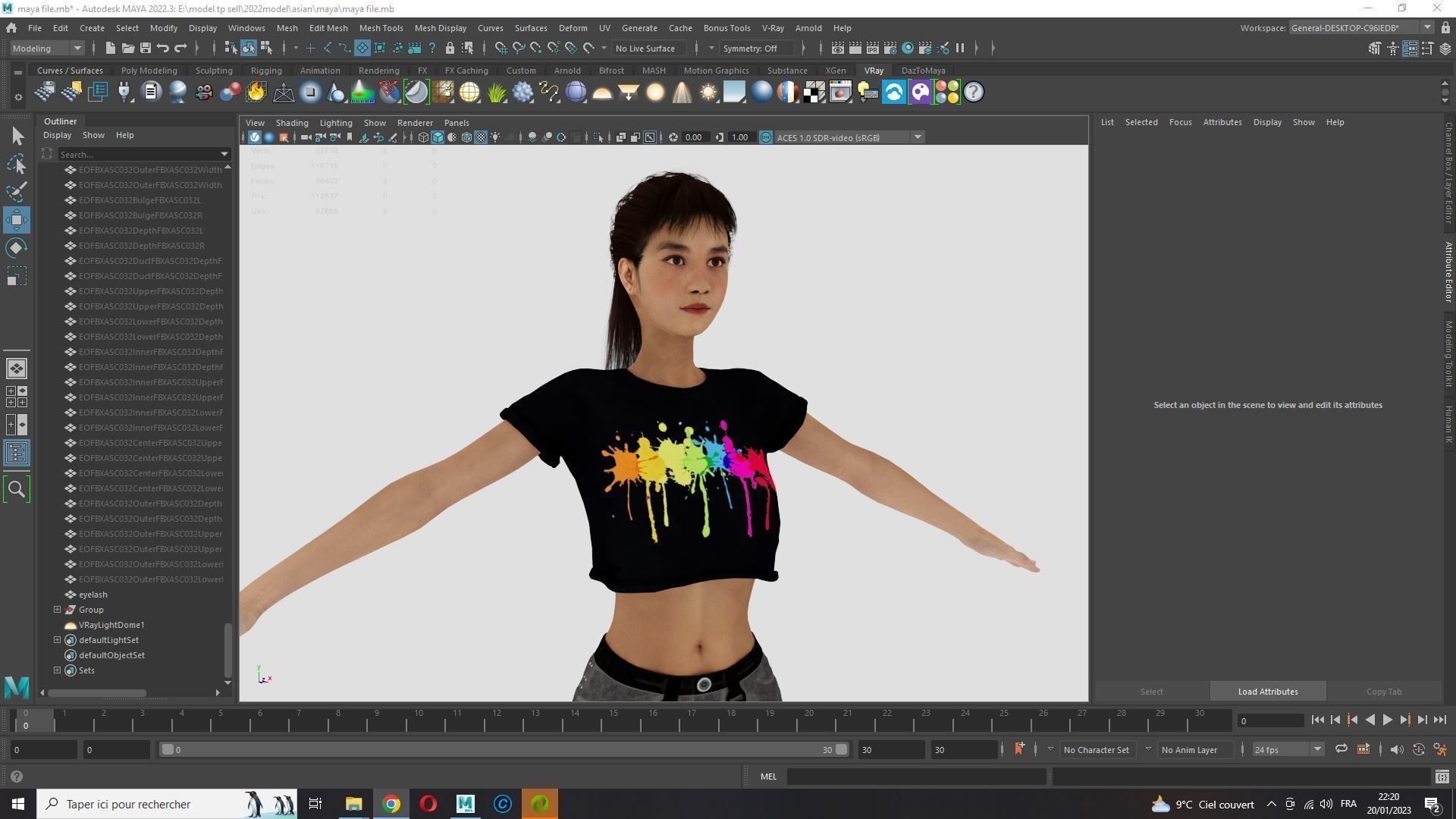Open the Mesh Tools menu
Screen dimensions: 1456x819
[381, 28]
